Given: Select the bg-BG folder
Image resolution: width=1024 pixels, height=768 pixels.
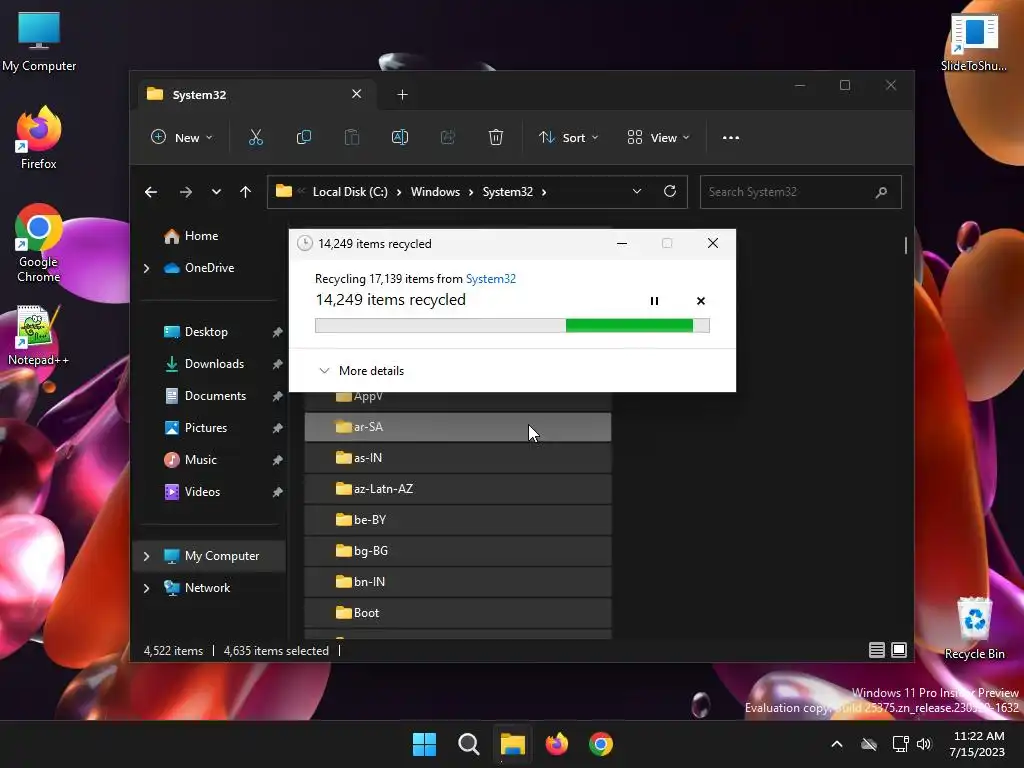Looking at the screenshot, I should tap(458, 551).
